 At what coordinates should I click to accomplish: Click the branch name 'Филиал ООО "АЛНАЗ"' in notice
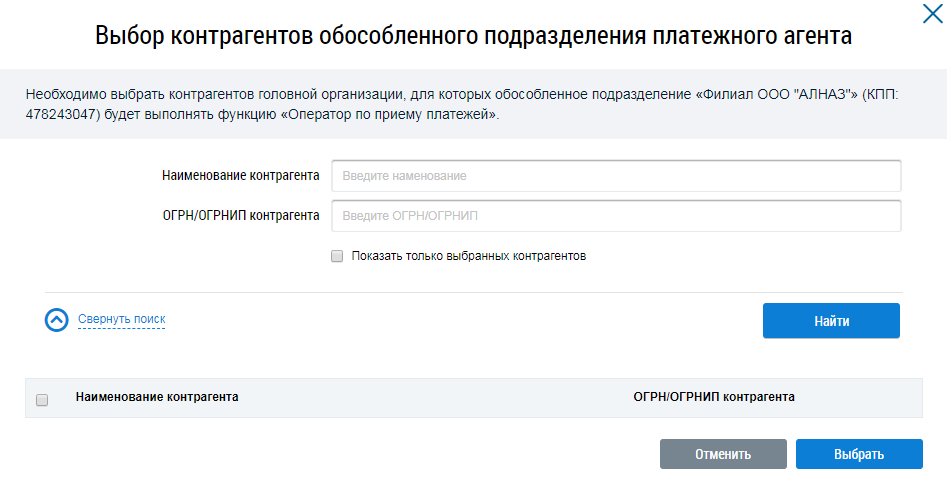(776, 95)
